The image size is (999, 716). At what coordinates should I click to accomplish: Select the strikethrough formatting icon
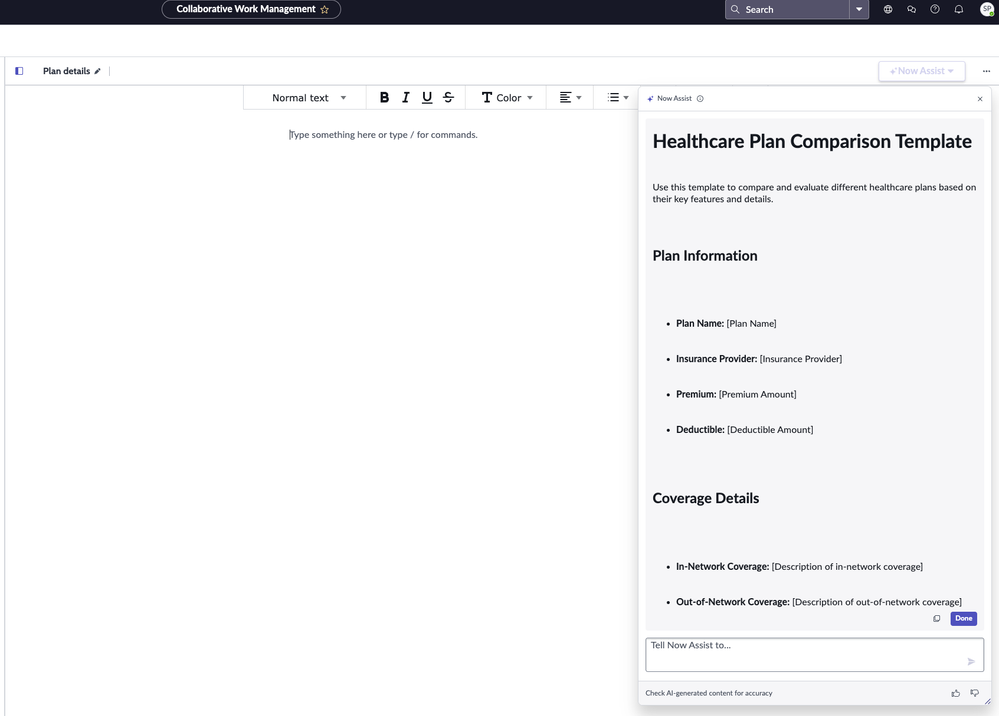point(448,97)
